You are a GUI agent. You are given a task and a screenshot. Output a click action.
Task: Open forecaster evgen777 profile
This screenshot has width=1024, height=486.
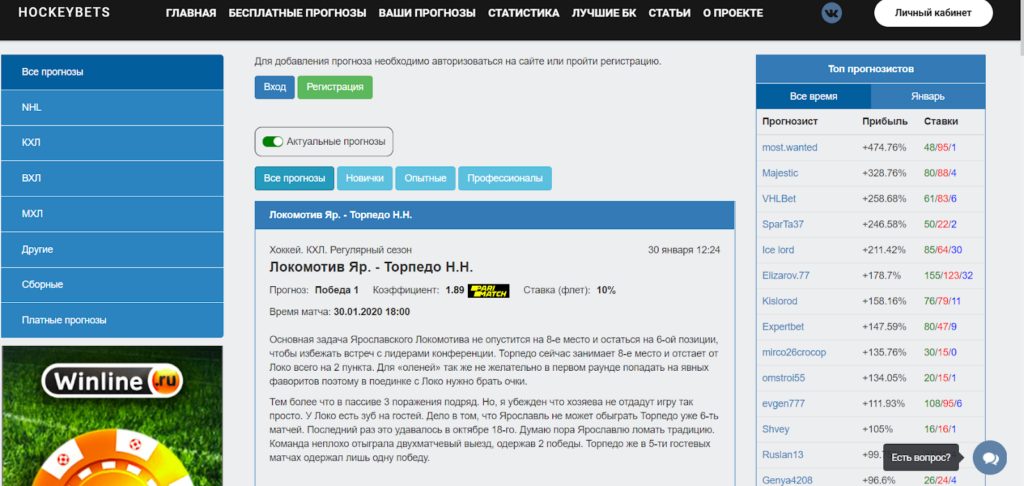coord(784,404)
